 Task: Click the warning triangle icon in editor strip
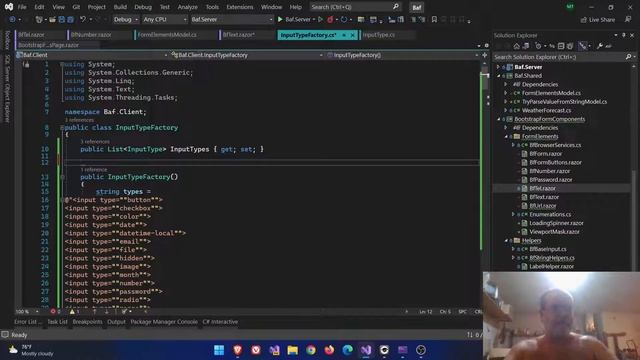pos(73,311)
